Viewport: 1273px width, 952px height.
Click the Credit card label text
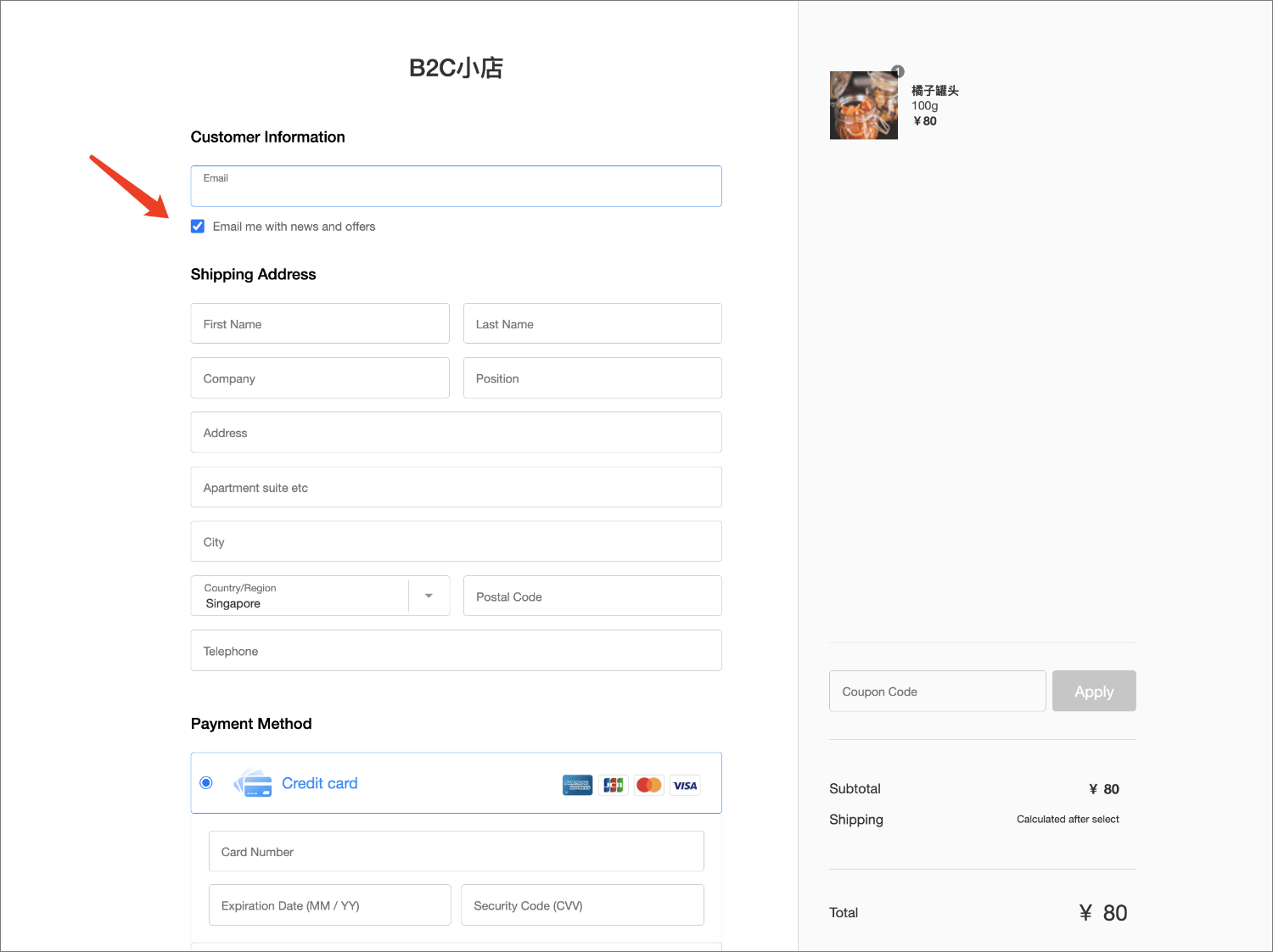click(319, 783)
